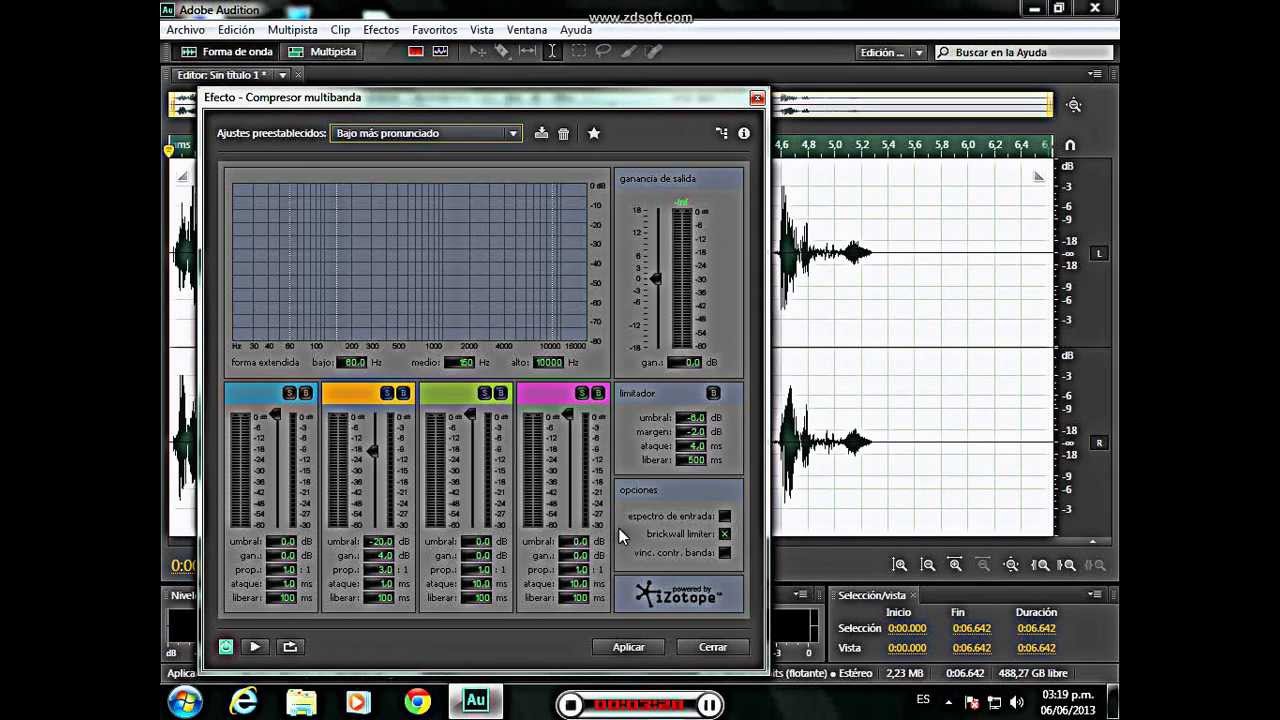The width and height of the screenshot is (1280, 720).
Task: Open Internet Explorer from the taskbar
Action: click(243, 702)
